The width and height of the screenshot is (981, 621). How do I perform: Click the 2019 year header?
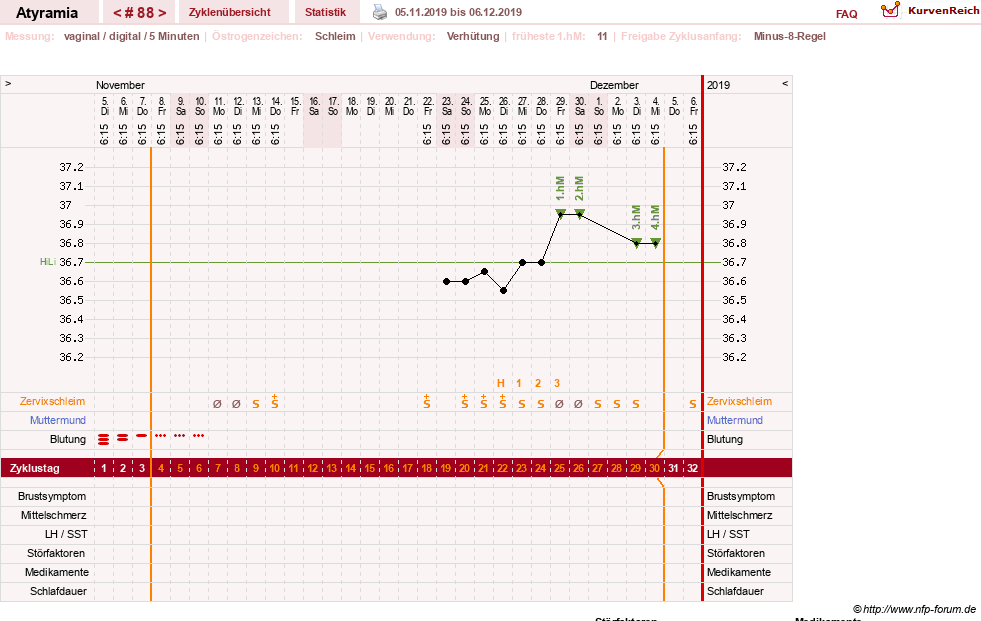718,85
